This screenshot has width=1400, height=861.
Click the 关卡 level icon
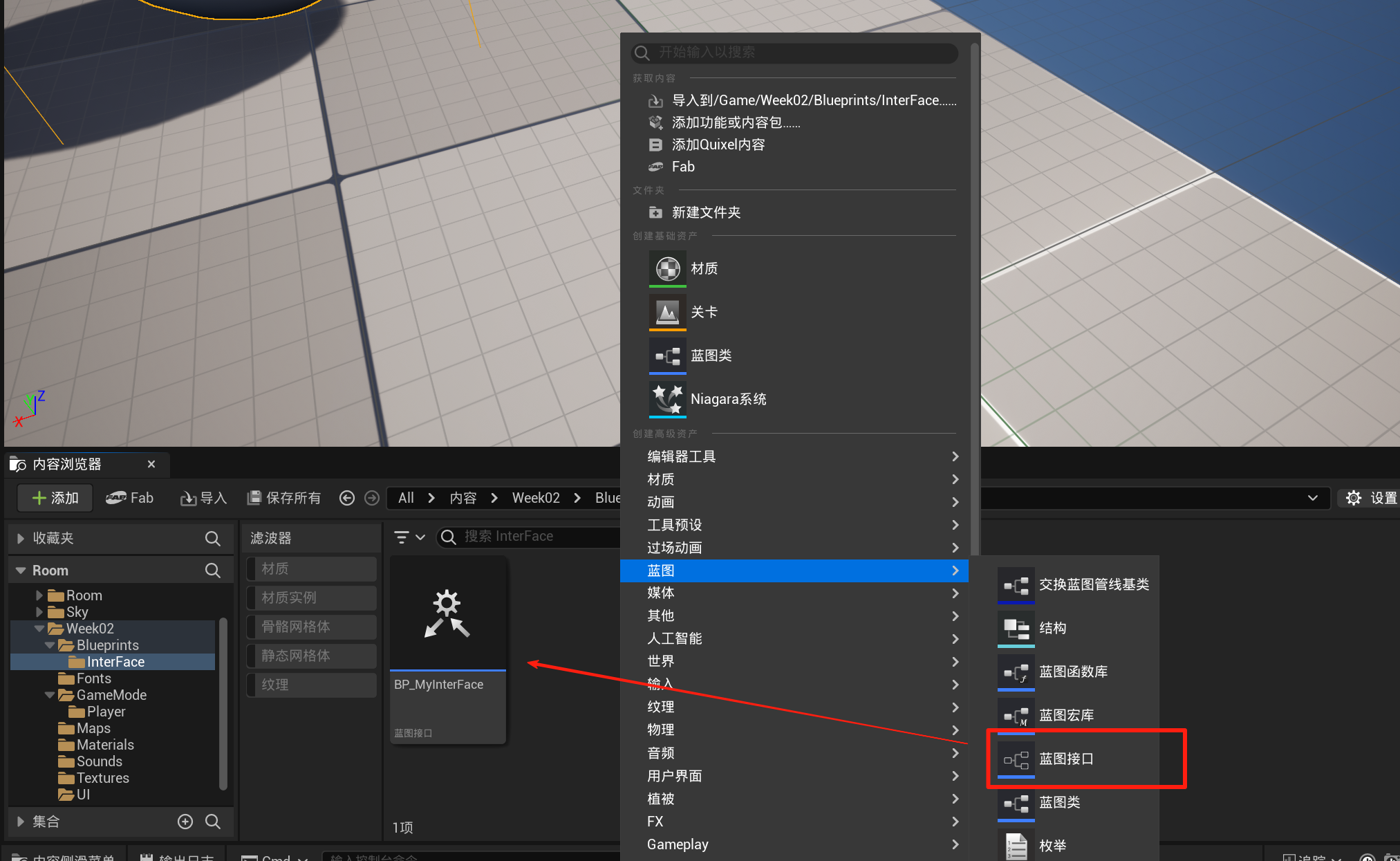667,313
